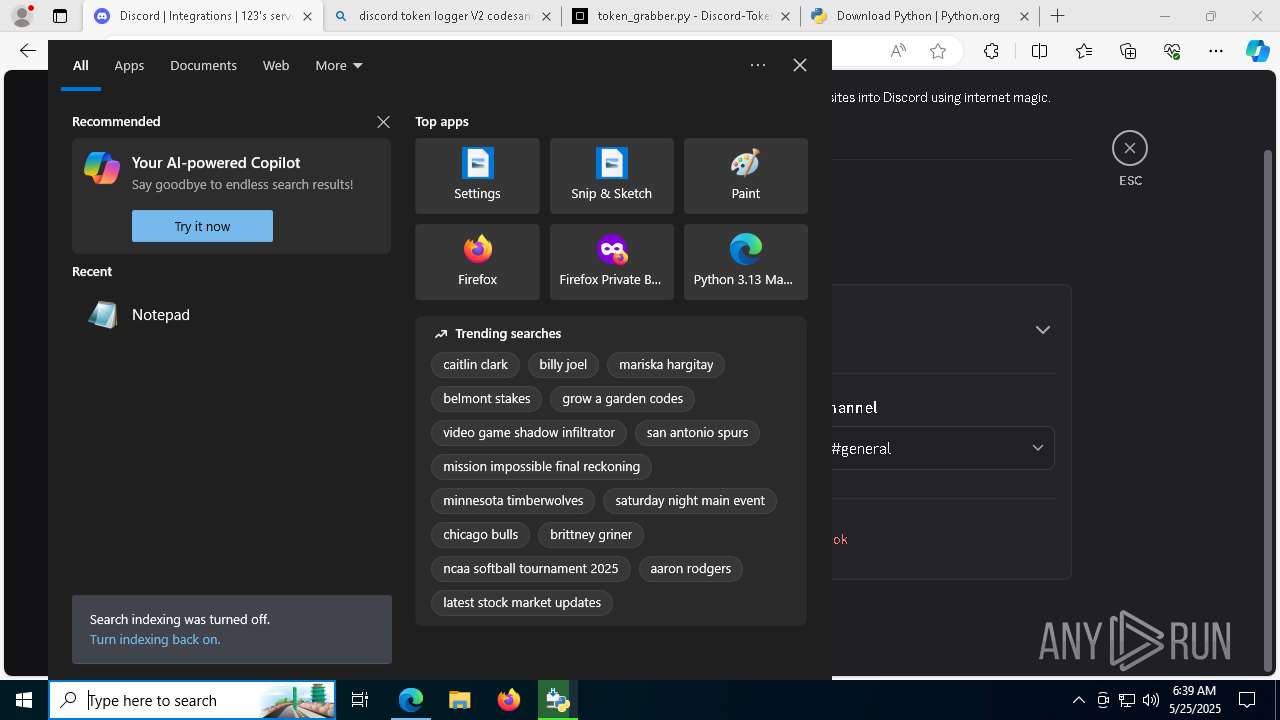Switch to token_grabber.py browser tab
1280x720 pixels.
[682, 16]
